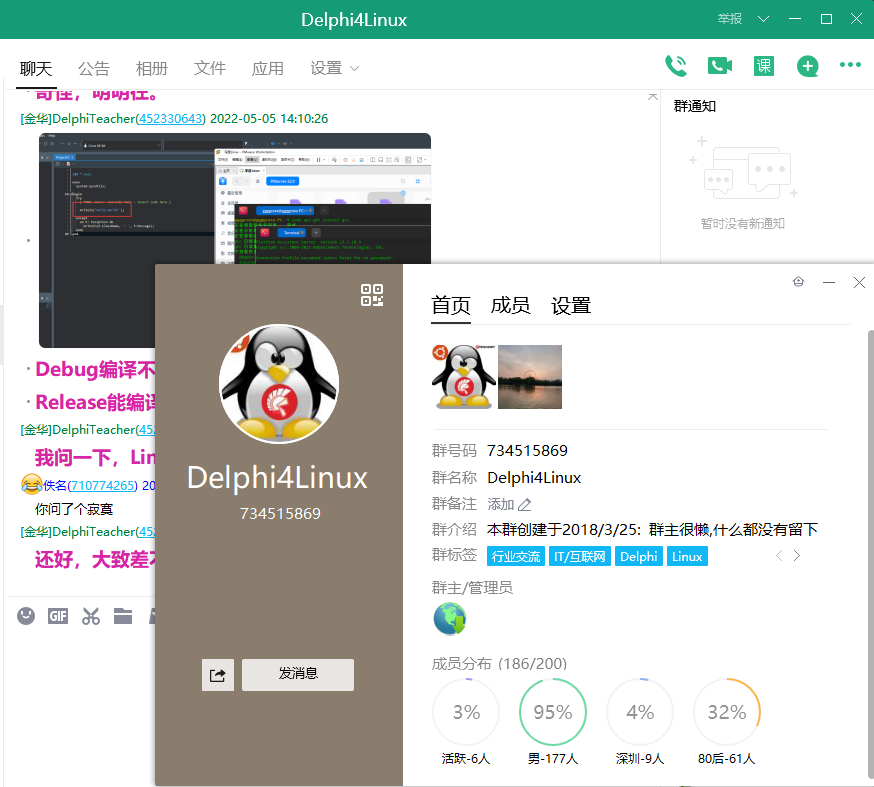Minimize the Delphi4Linux chat window
The width and height of the screenshot is (874, 787).
(x=795, y=19)
